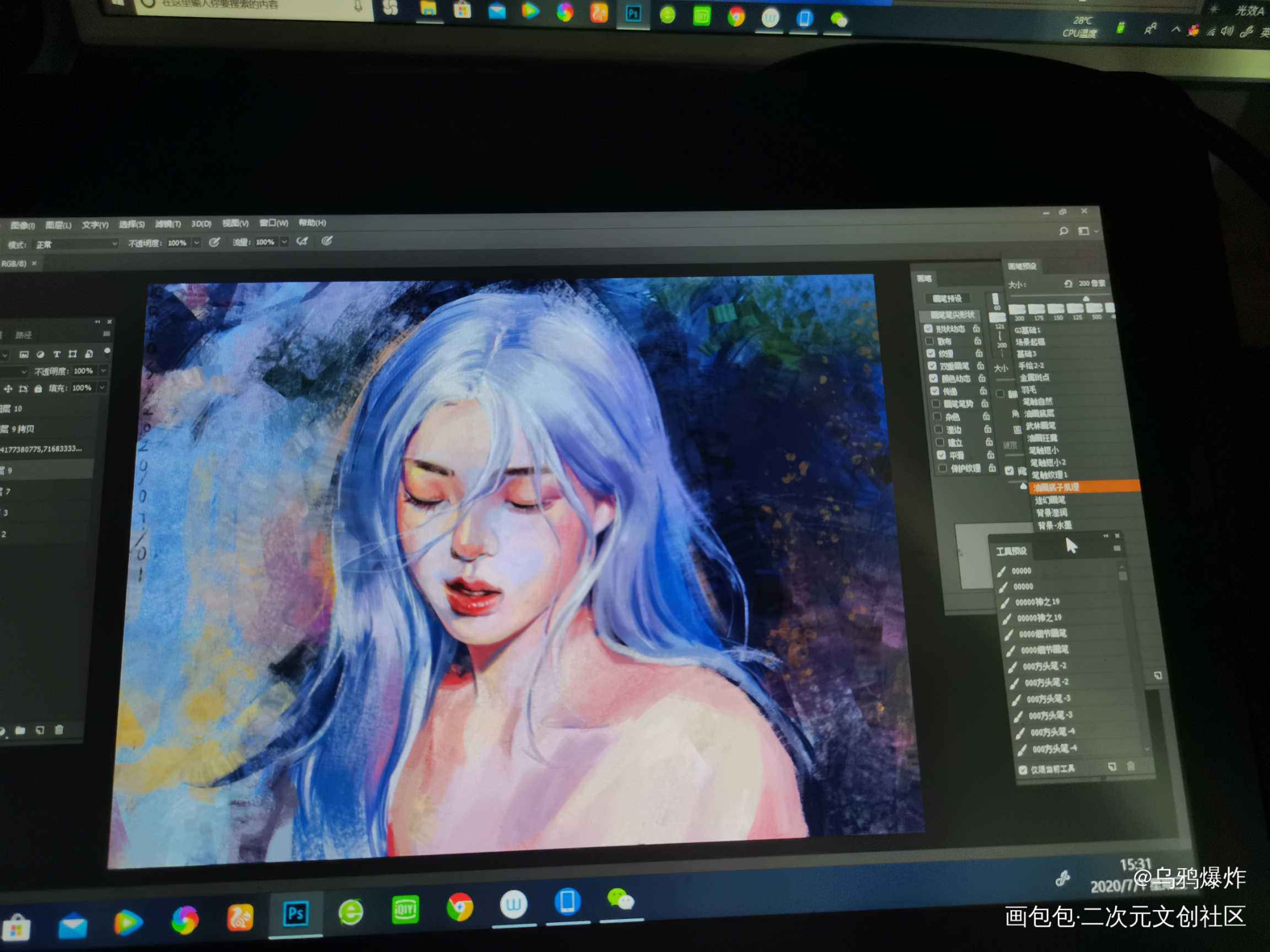Image resolution: width=1270 pixels, height=952 pixels.
Task: Toggle pressure-for-opacity icon beside 不透明度
Action: [x=215, y=242]
